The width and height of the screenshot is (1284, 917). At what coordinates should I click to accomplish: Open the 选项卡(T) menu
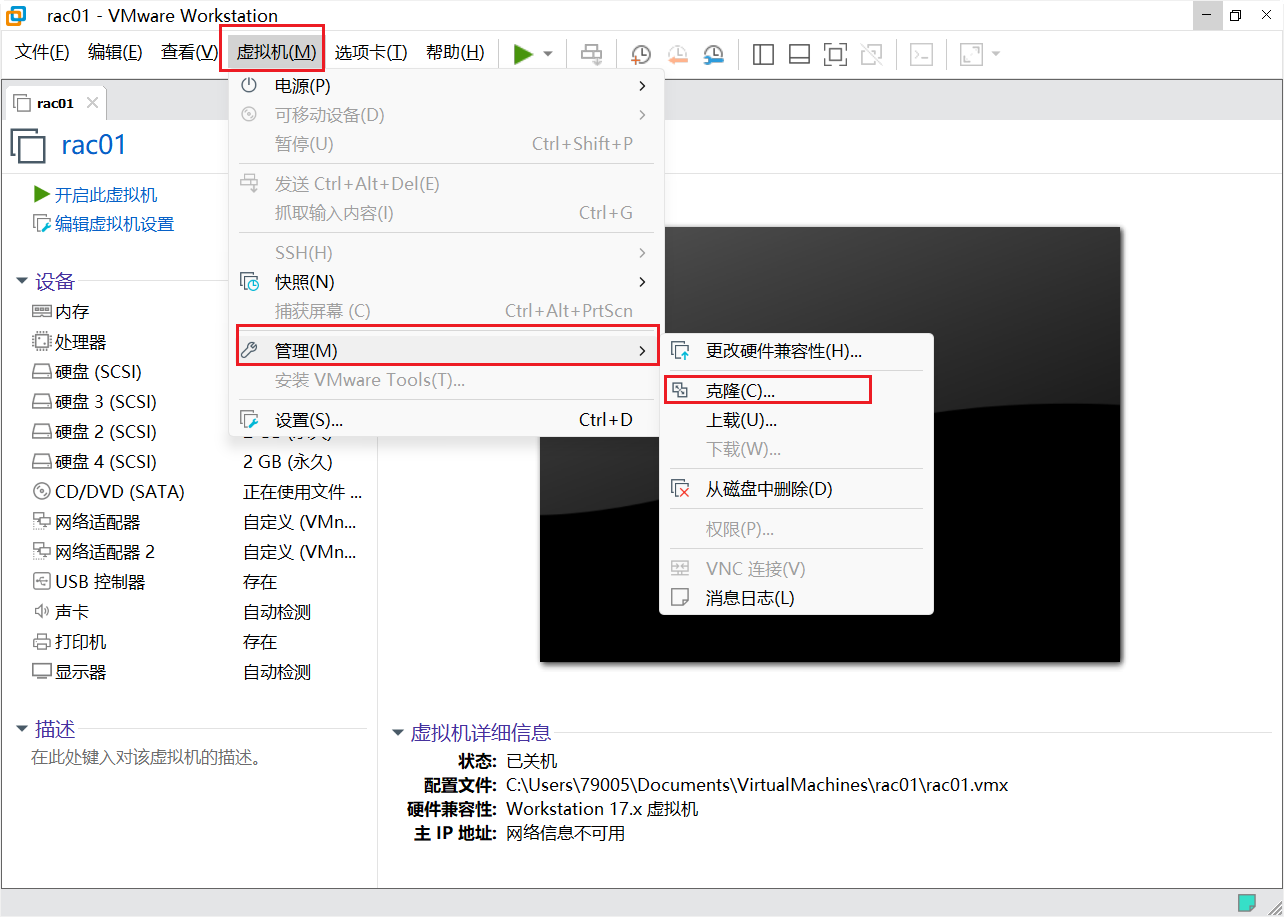tap(371, 53)
